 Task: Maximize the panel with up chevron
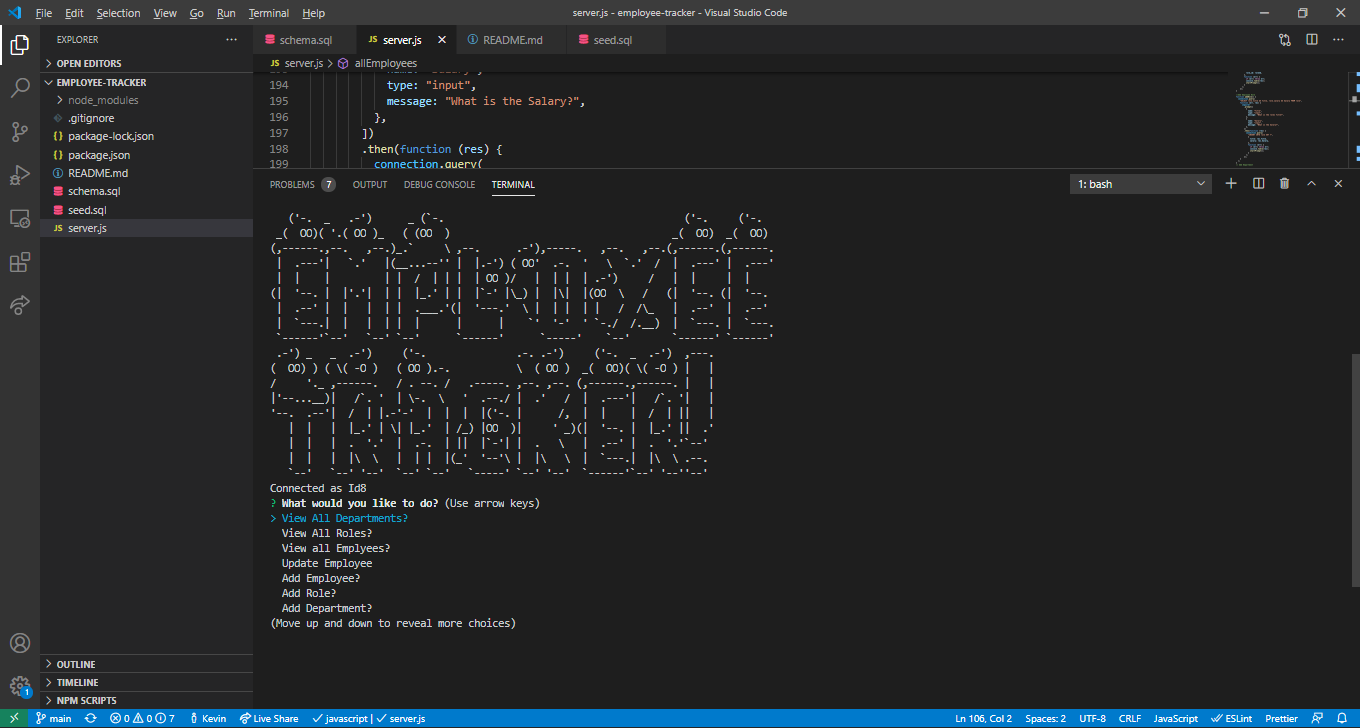(x=1311, y=184)
